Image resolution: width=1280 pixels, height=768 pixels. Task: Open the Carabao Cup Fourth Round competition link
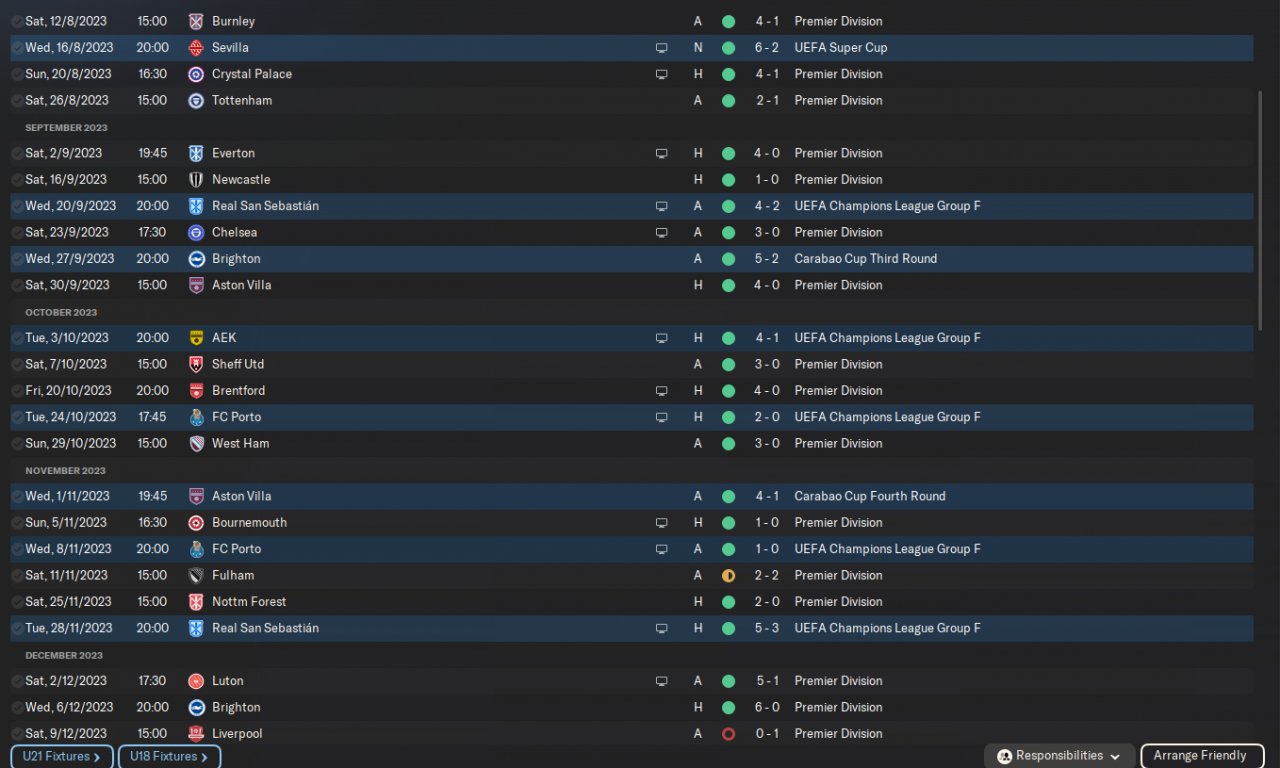[x=869, y=496]
